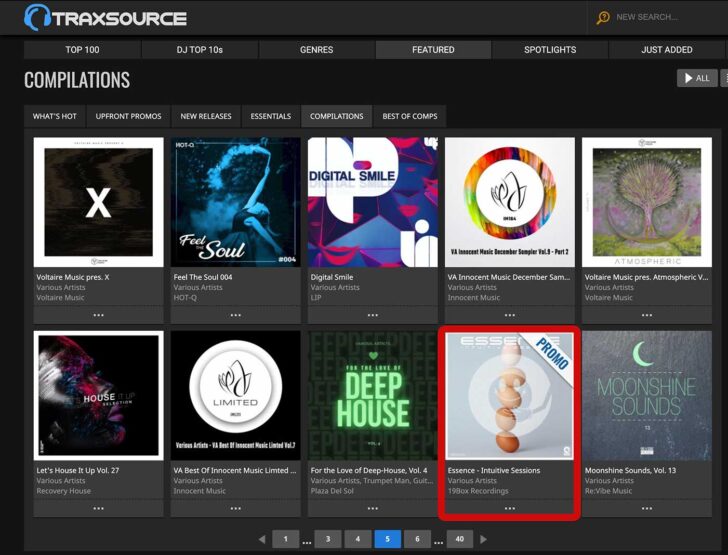Visit the Plaza Del Sol label link

pyautogui.click(x=332, y=491)
